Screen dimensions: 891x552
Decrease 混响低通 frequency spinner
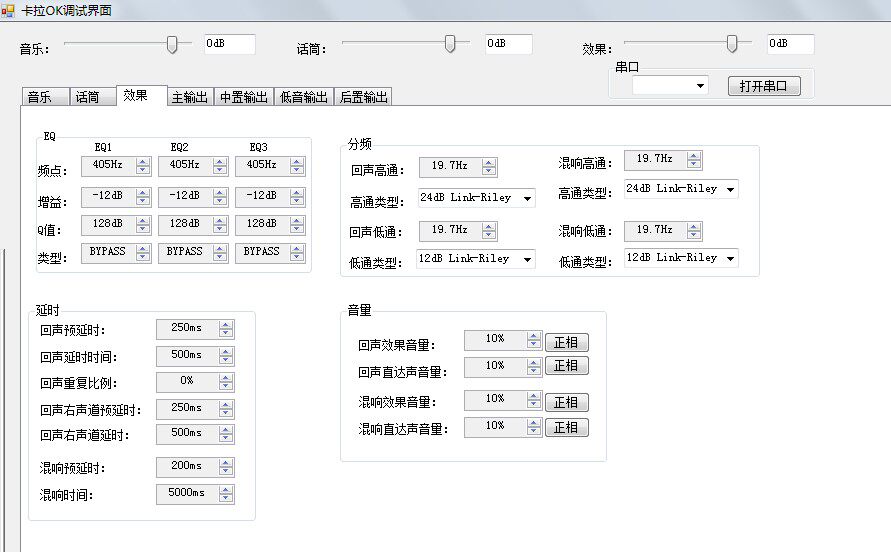[693, 234]
